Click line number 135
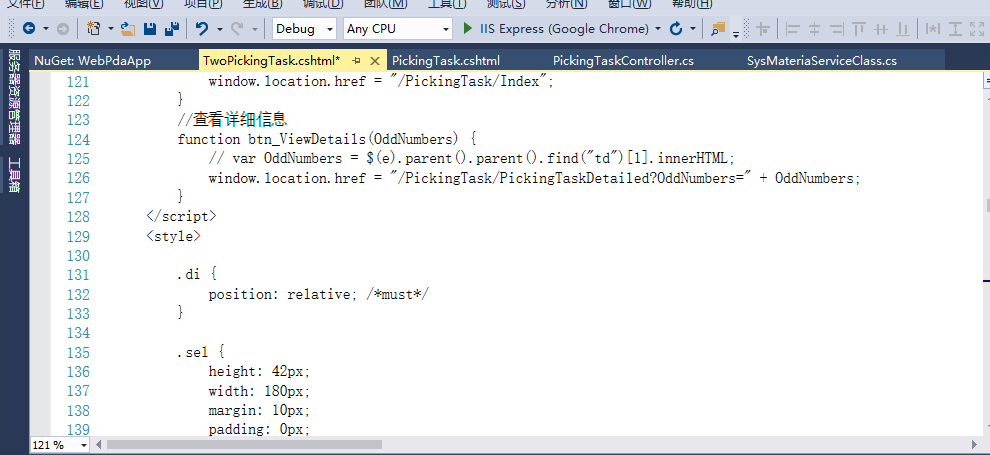 click(78, 352)
